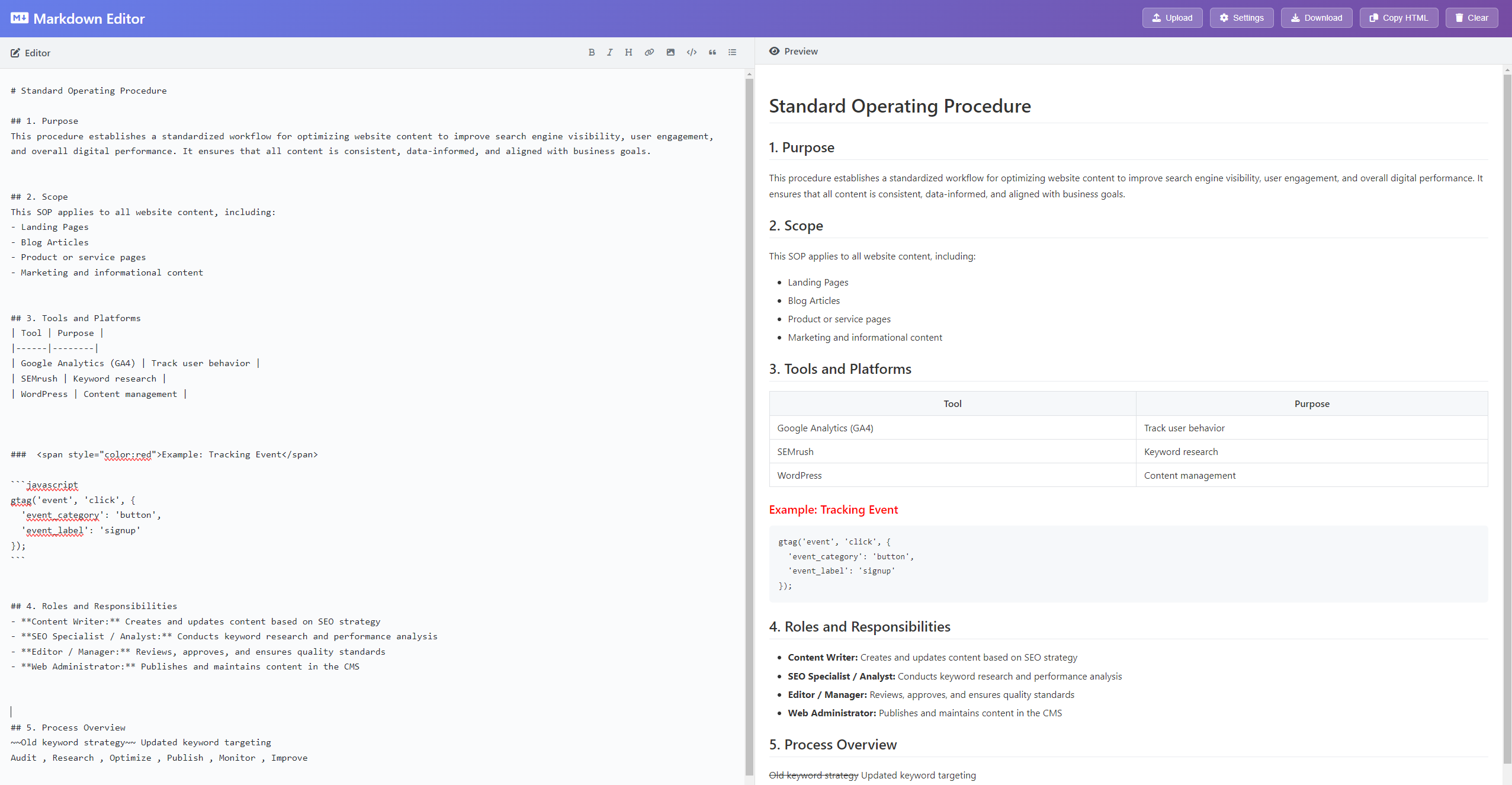Screen dimensions: 1512x785
Task: Click '## 5. Process Overview' editor line
Action: tap(68, 728)
